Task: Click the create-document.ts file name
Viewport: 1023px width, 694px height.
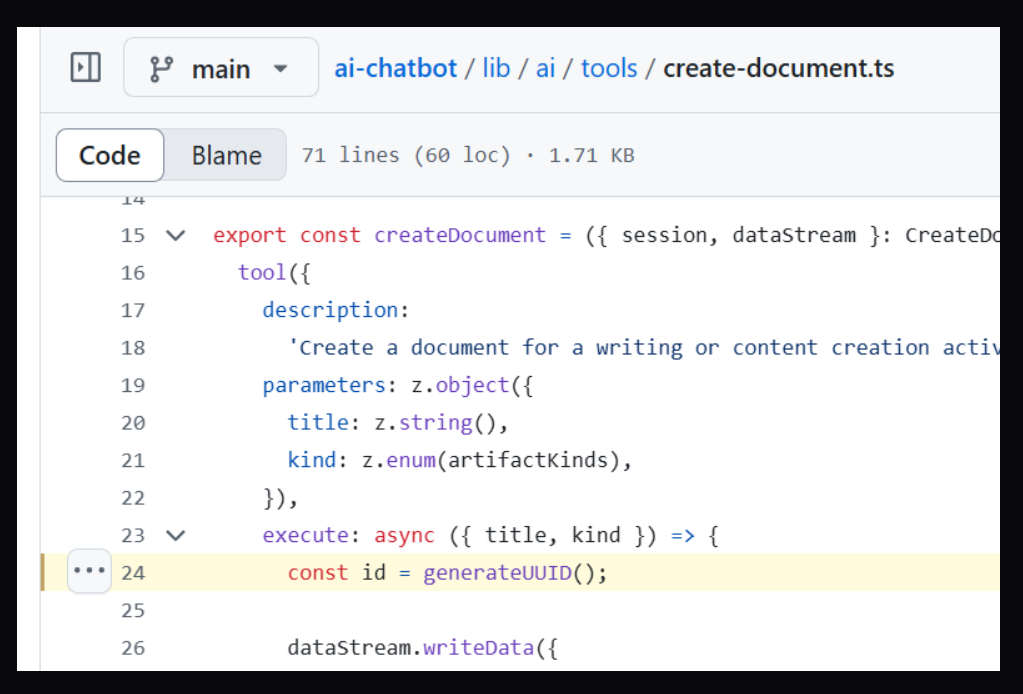Action: (x=778, y=68)
